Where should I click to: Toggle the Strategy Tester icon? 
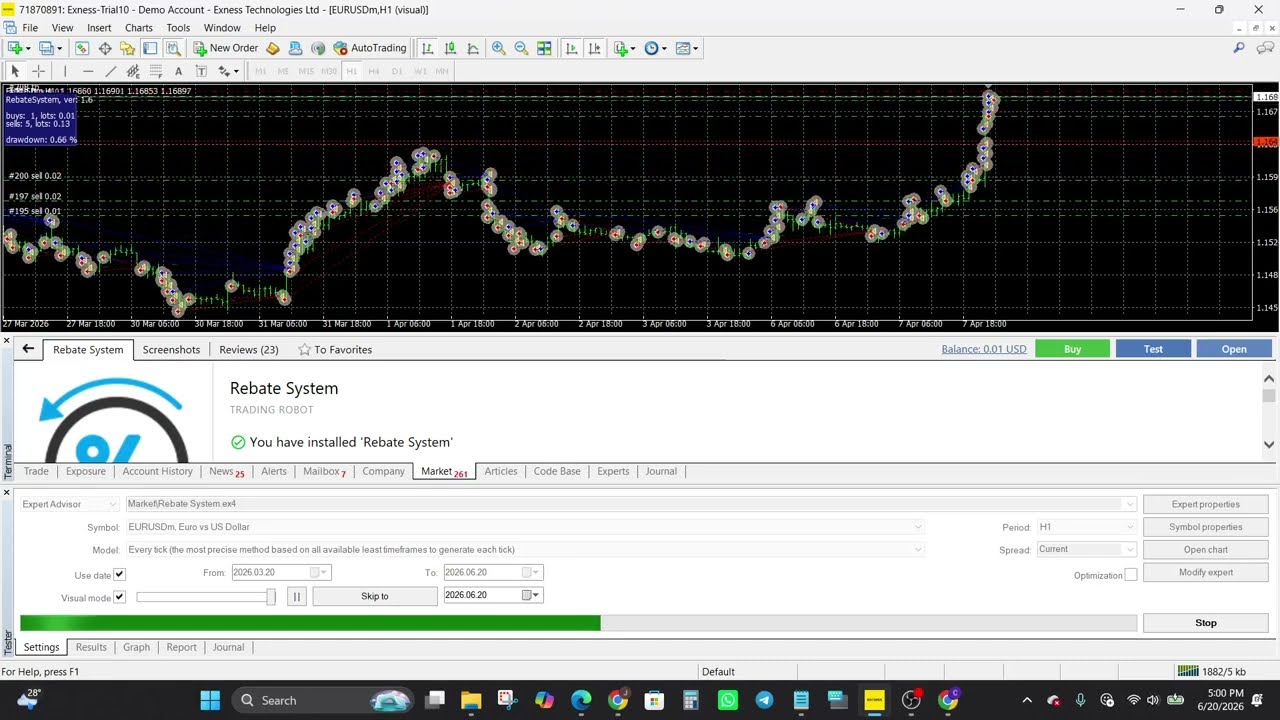(172, 48)
